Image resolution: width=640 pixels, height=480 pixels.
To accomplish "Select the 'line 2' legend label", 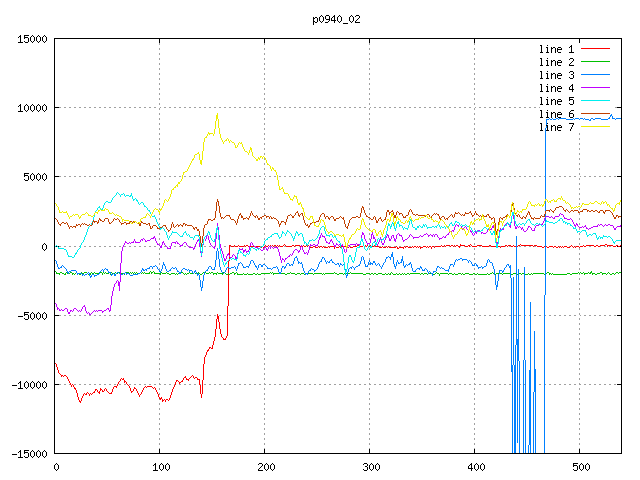I will pos(557,62).
